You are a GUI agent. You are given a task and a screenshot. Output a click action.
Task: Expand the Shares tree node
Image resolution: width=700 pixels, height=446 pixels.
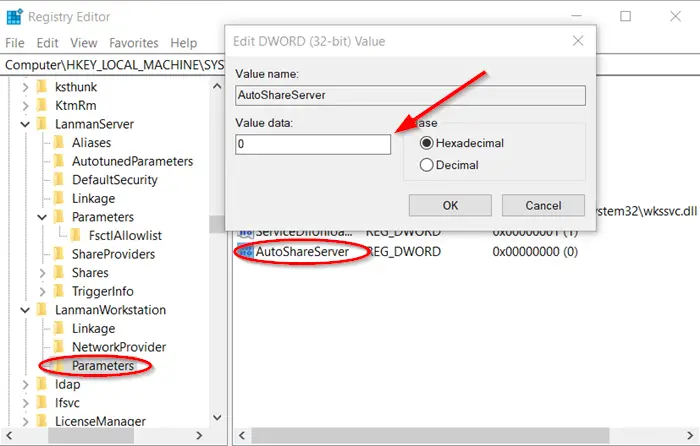tap(42, 273)
